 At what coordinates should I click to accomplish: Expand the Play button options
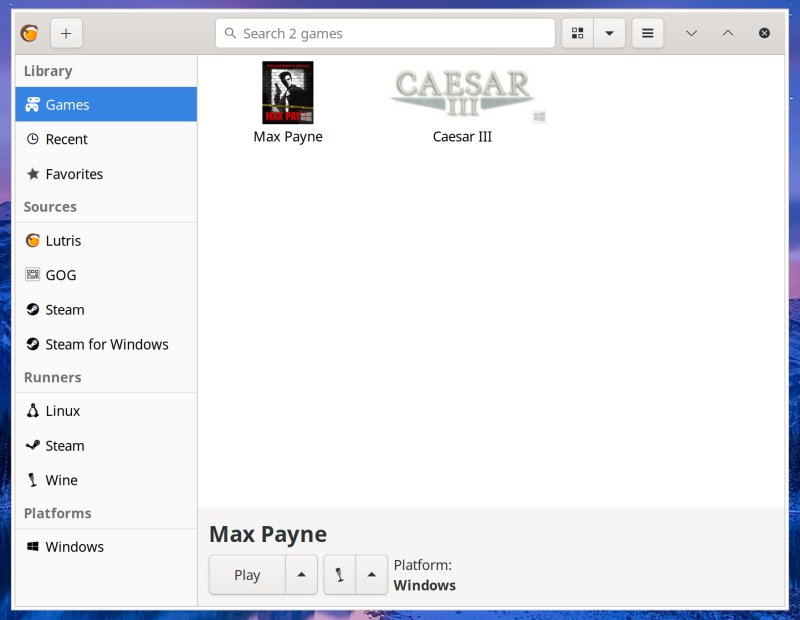tap(301, 574)
